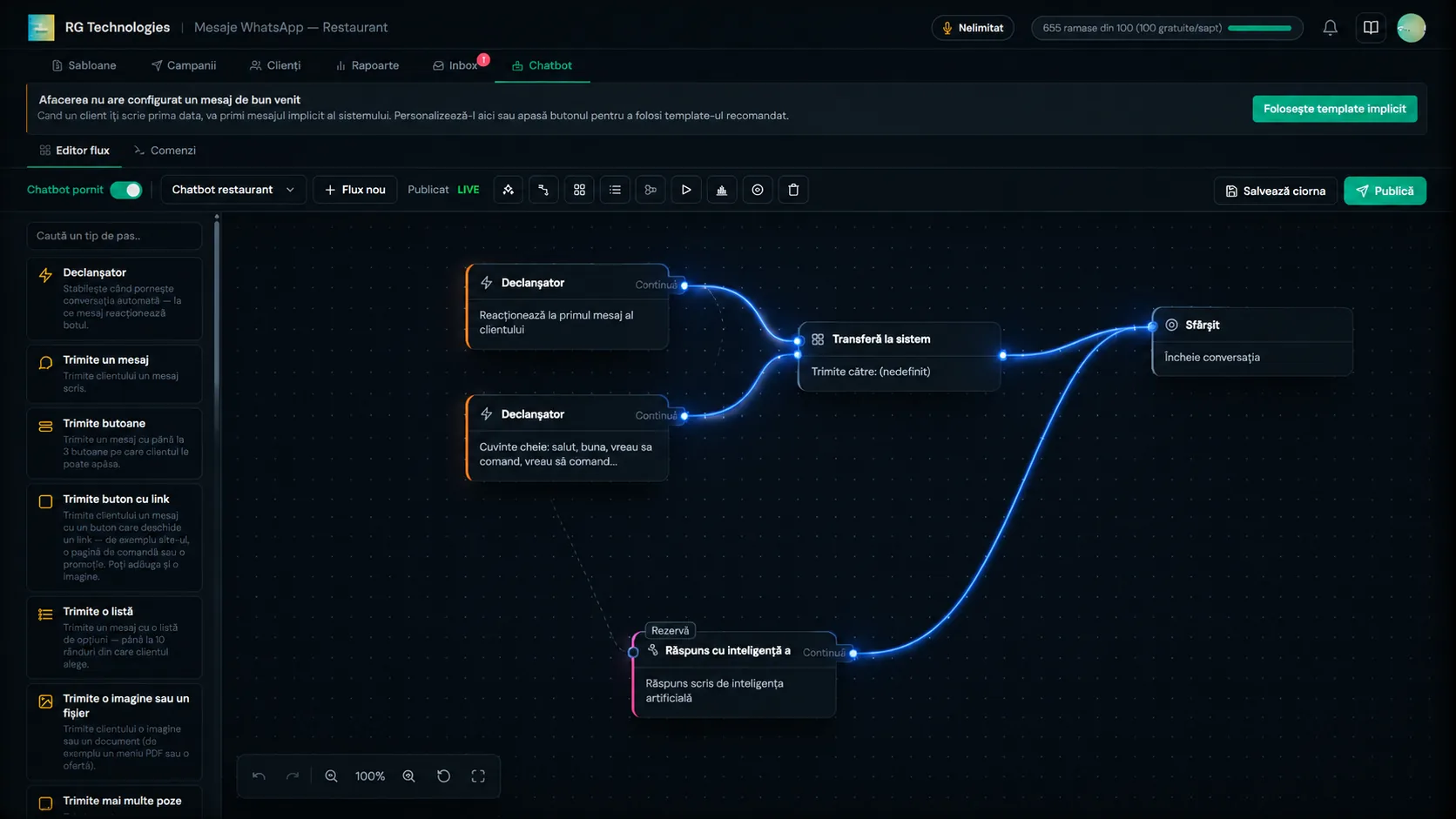This screenshot has width=1456, height=819.
Task: Open the Clienți tab
Action: [275, 65]
